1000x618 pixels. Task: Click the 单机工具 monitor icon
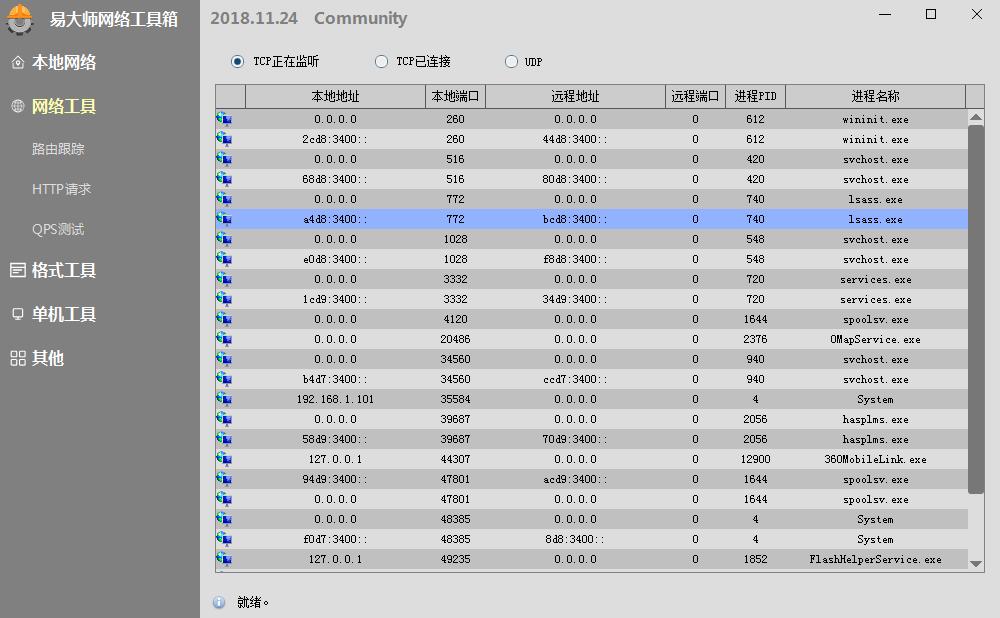tap(17, 314)
